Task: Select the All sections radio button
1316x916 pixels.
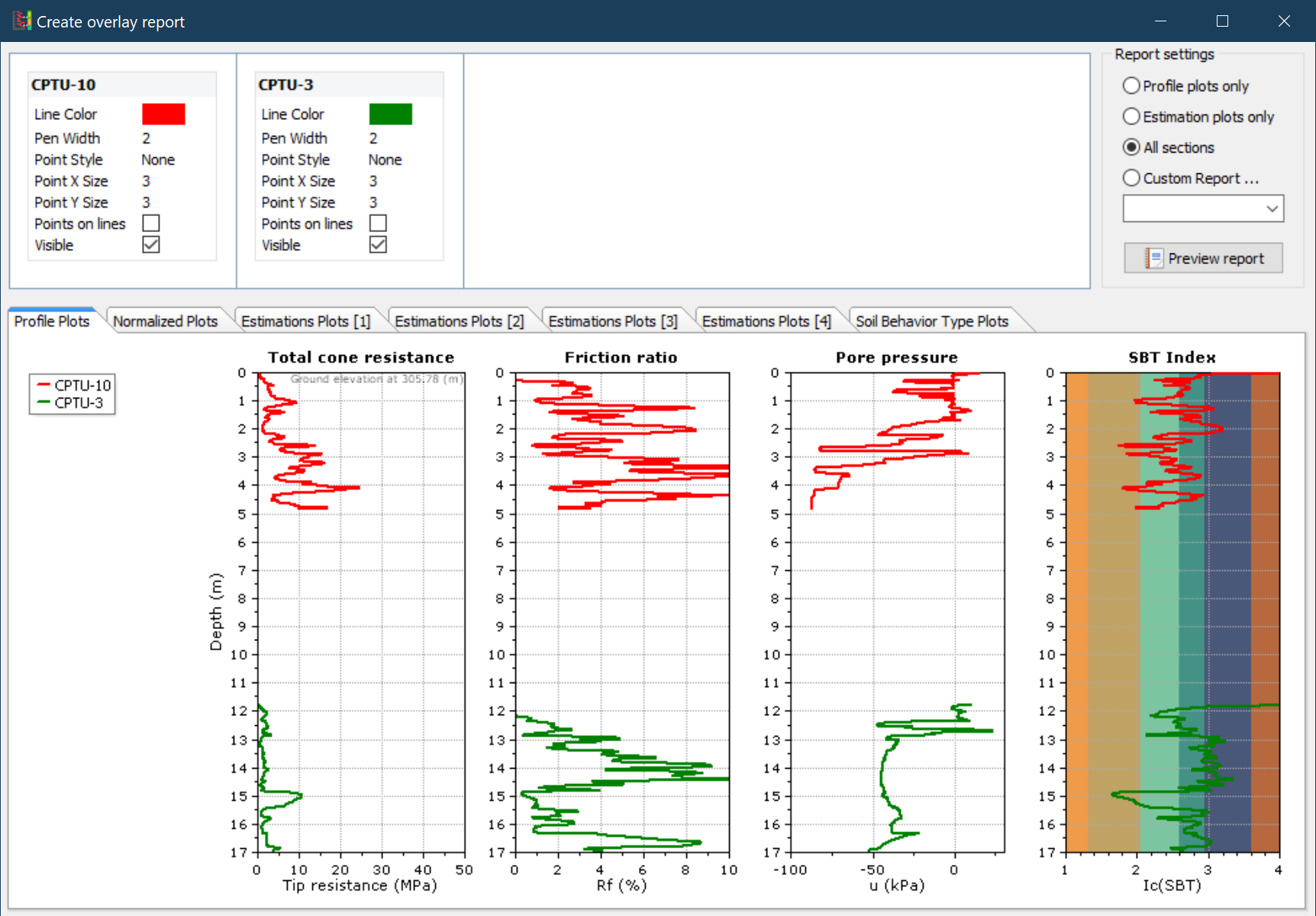Action: pyautogui.click(x=1131, y=147)
